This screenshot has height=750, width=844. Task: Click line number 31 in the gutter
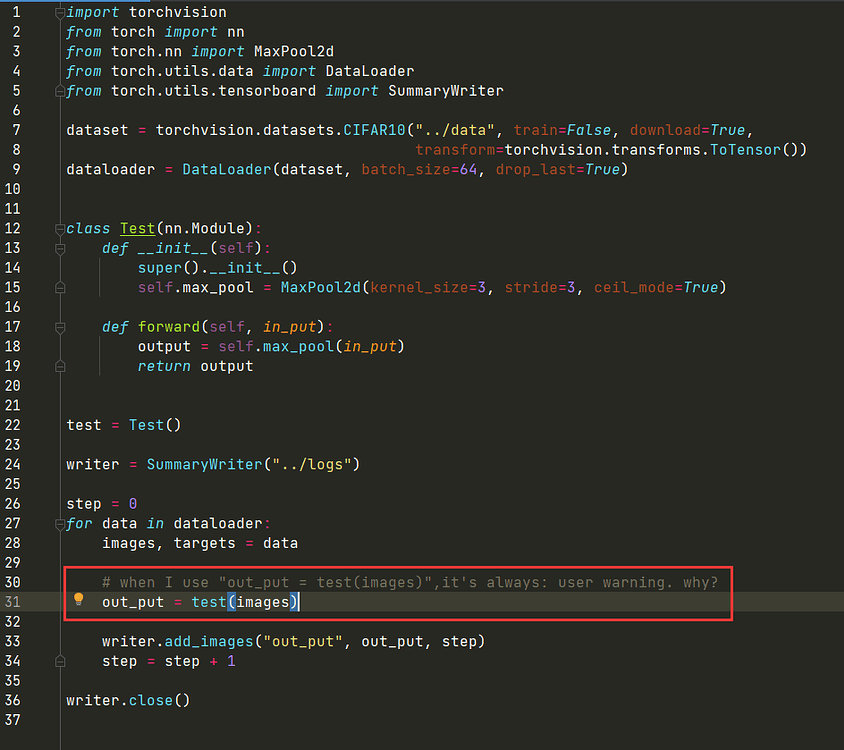point(12,601)
